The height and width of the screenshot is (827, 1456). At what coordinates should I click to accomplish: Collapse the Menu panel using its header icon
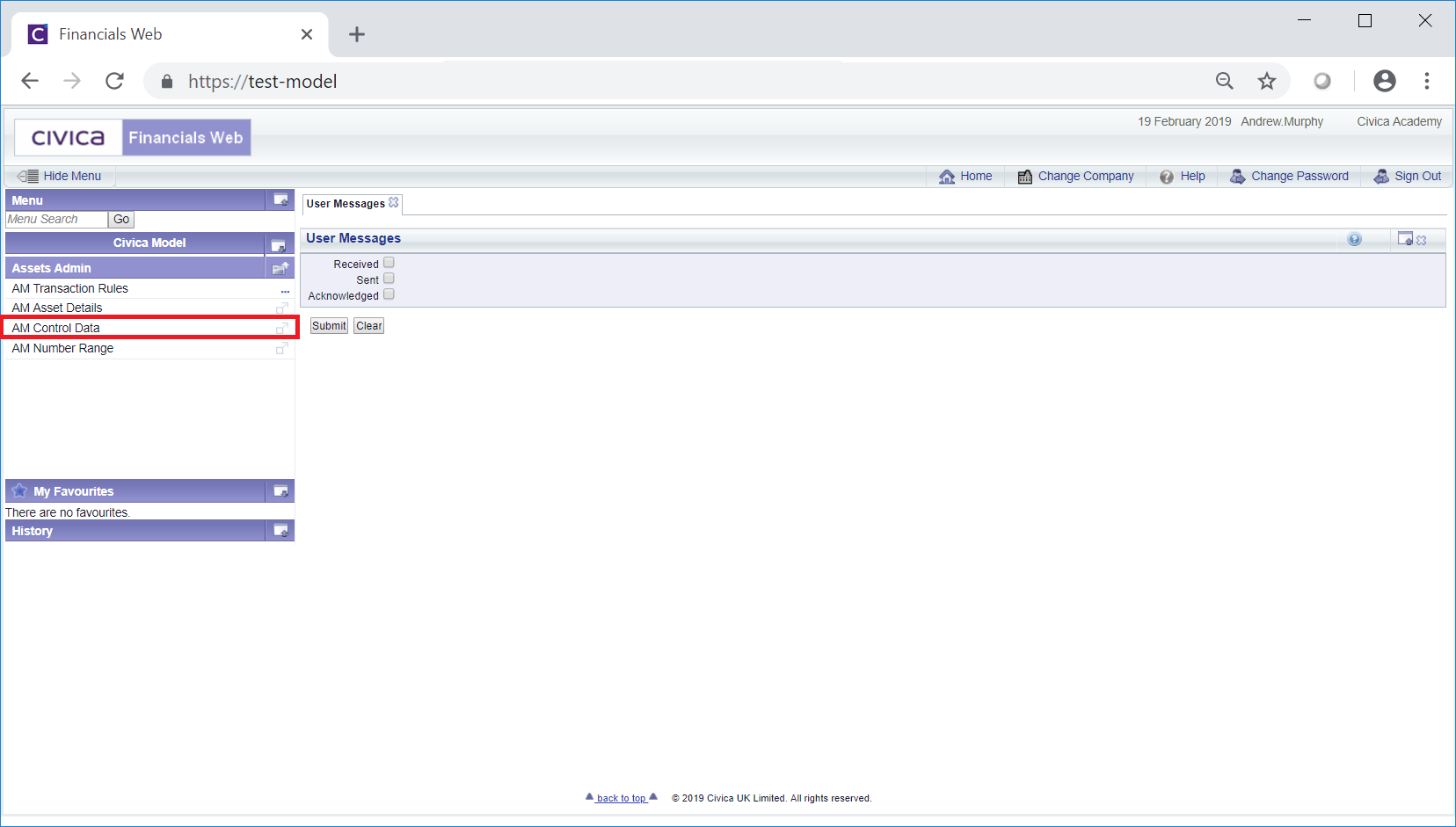[280, 199]
